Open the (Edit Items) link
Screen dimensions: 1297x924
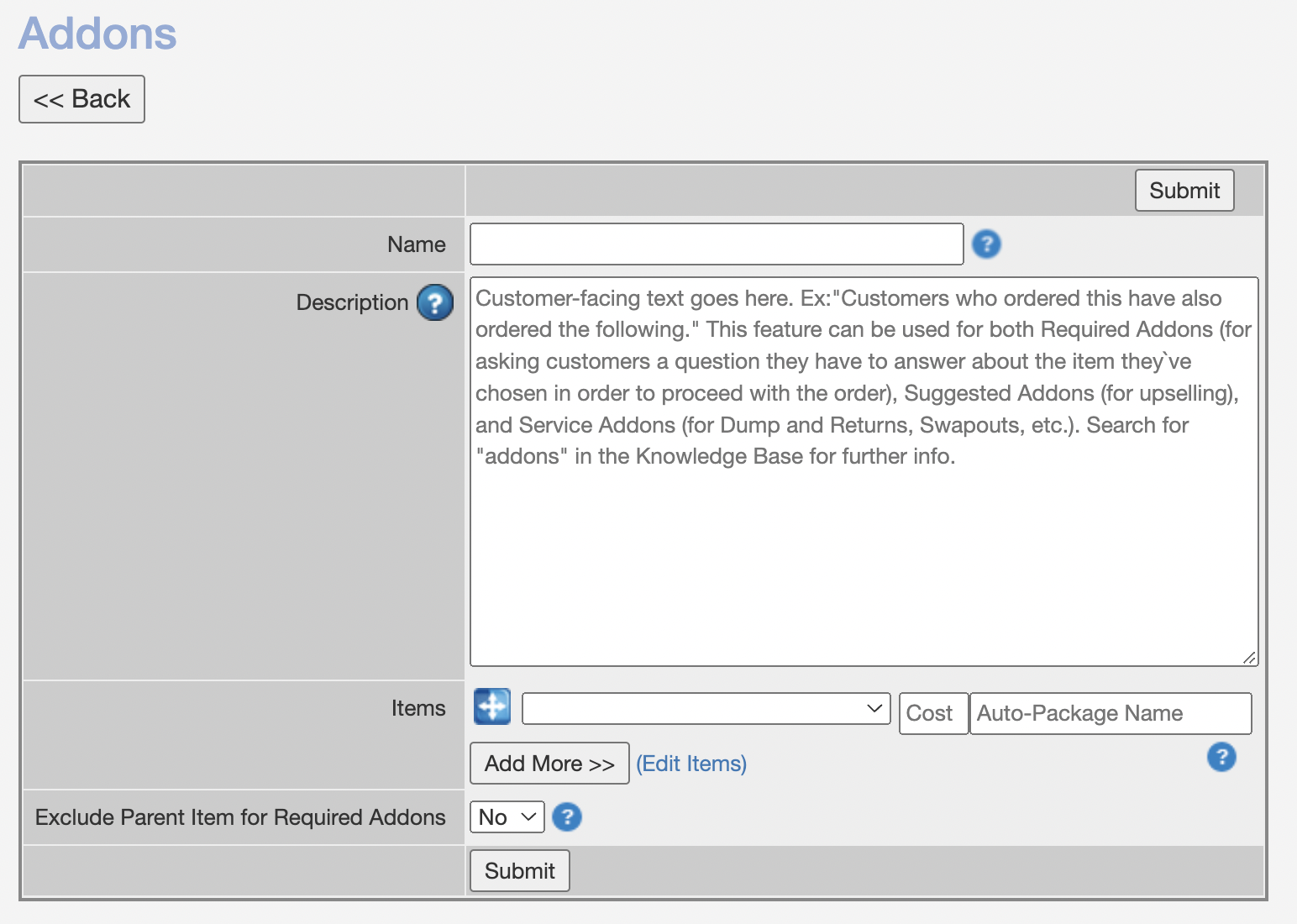pos(691,764)
